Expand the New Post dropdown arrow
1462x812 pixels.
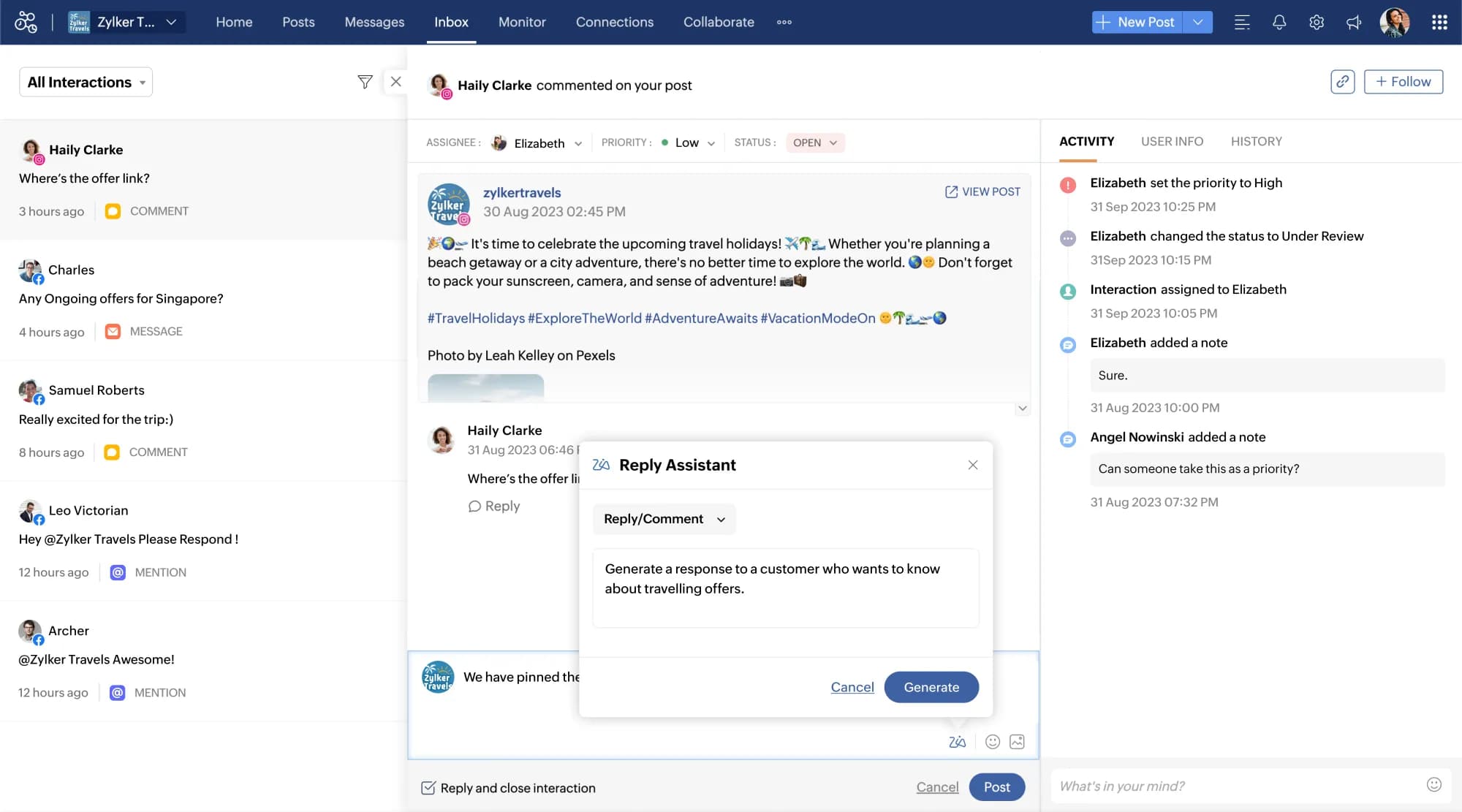1198,22
